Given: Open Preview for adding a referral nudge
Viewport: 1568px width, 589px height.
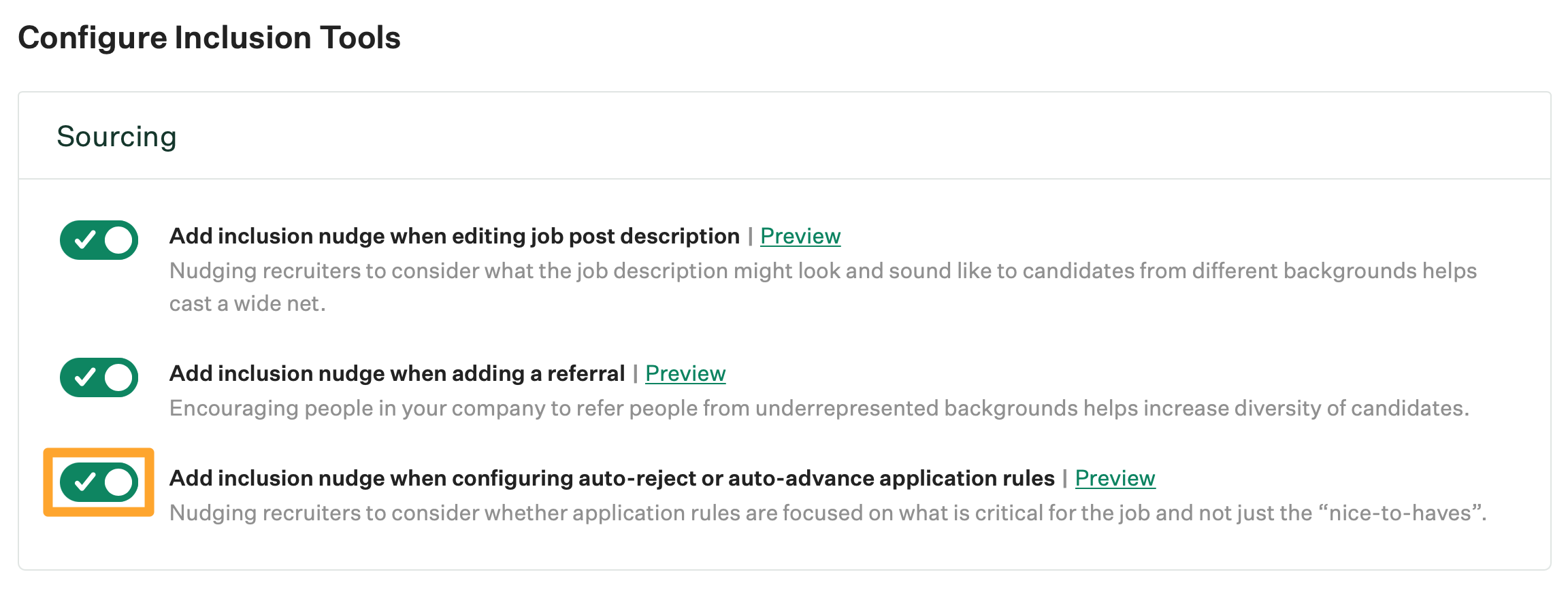Looking at the screenshot, I should click(685, 373).
